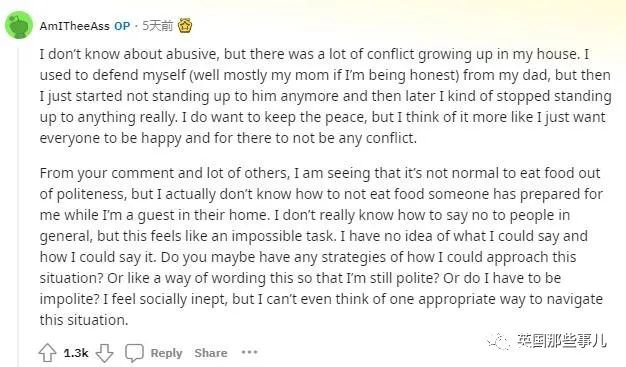Click the paragraph starting "I don't know about abusive"
Viewport: 626px width, 367px height.
(x=325, y=96)
